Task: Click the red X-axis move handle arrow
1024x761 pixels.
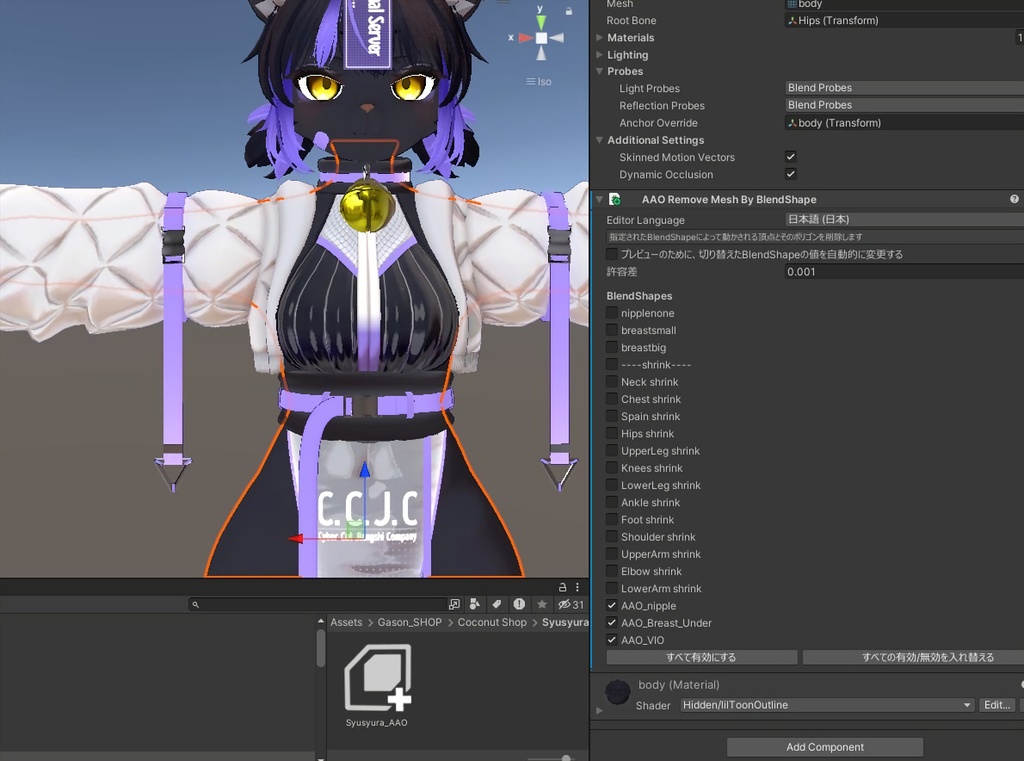Action: 296,539
